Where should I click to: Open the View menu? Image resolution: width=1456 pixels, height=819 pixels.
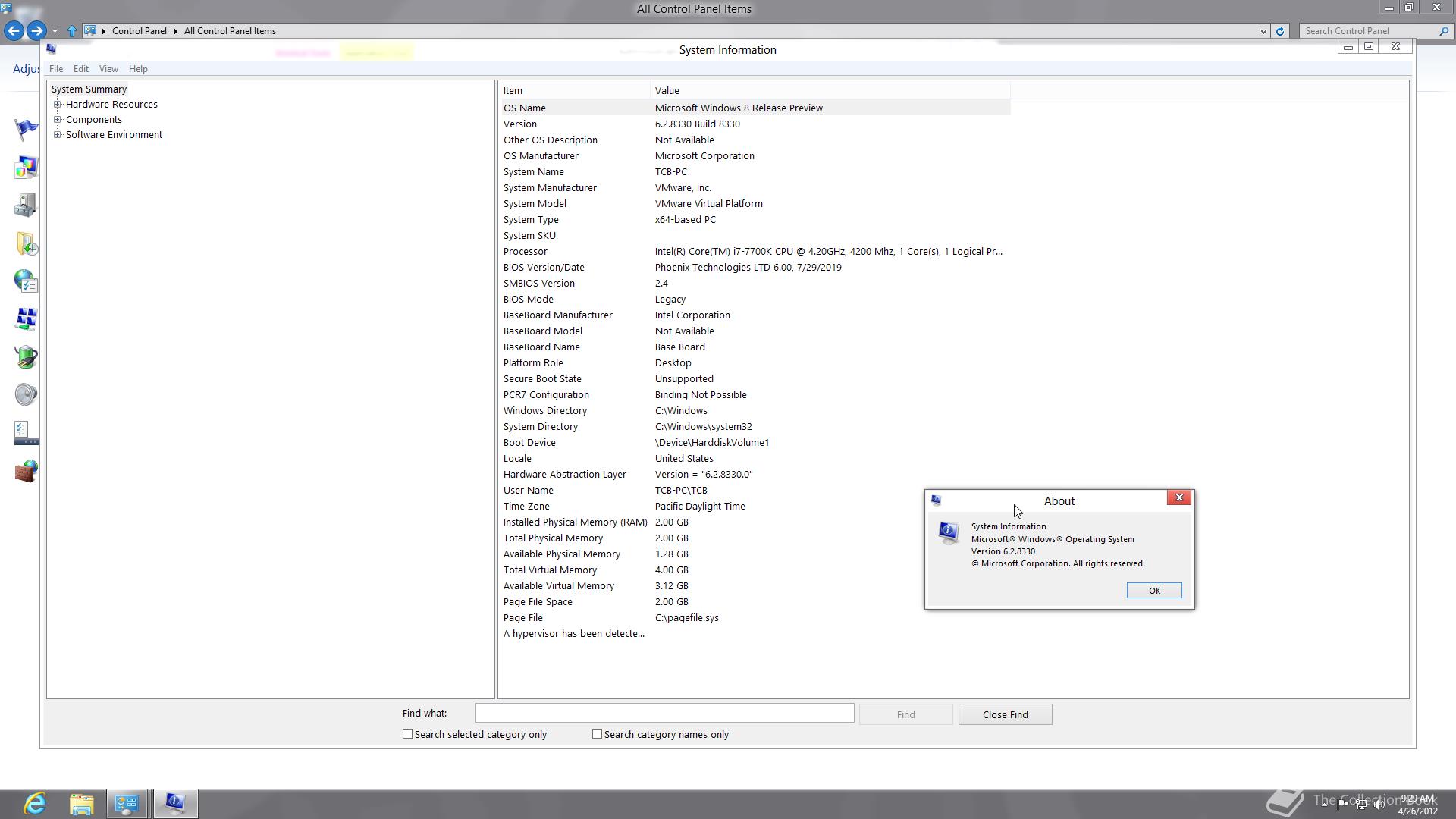pyautogui.click(x=108, y=69)
